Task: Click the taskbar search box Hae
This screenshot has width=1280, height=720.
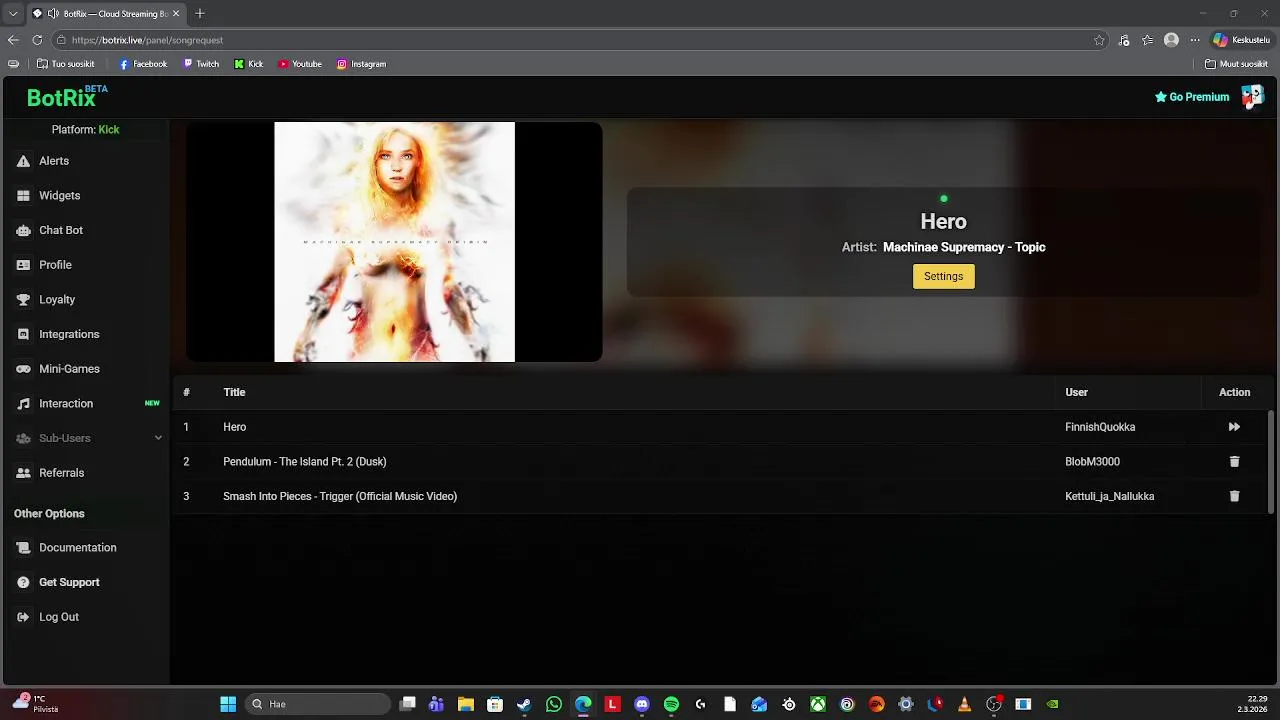Action: coord(318,704)
